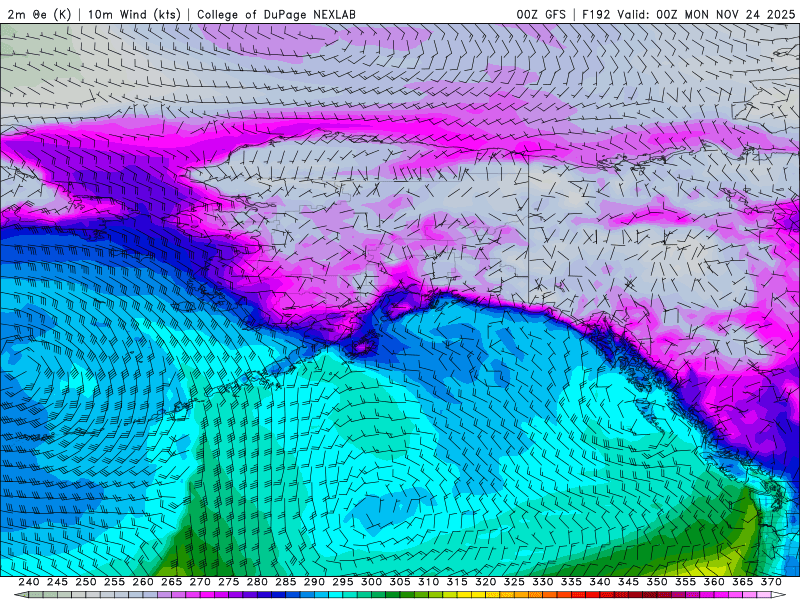The image size is (800, 600).
Task: Click the 270 value on the color scale
Action: point(200,582)
